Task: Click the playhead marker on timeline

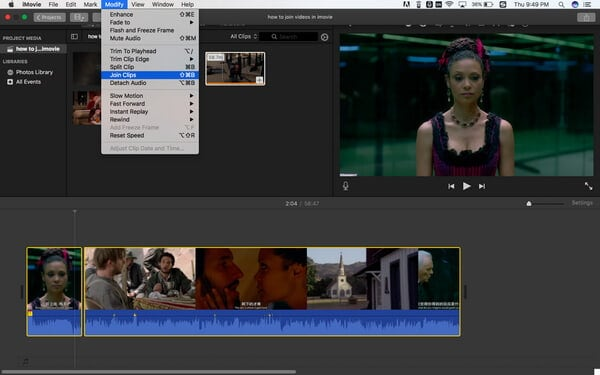Action: [75, 211]
